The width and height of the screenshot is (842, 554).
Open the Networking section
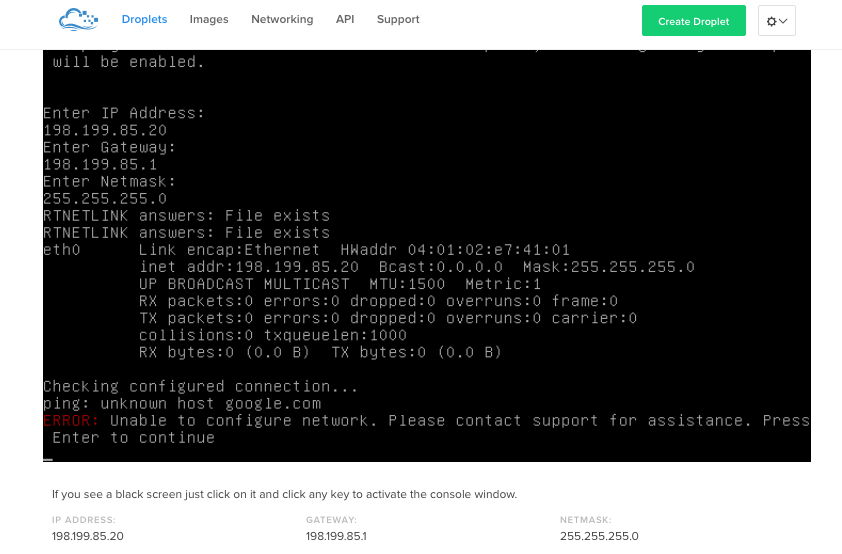coord(282,19)
